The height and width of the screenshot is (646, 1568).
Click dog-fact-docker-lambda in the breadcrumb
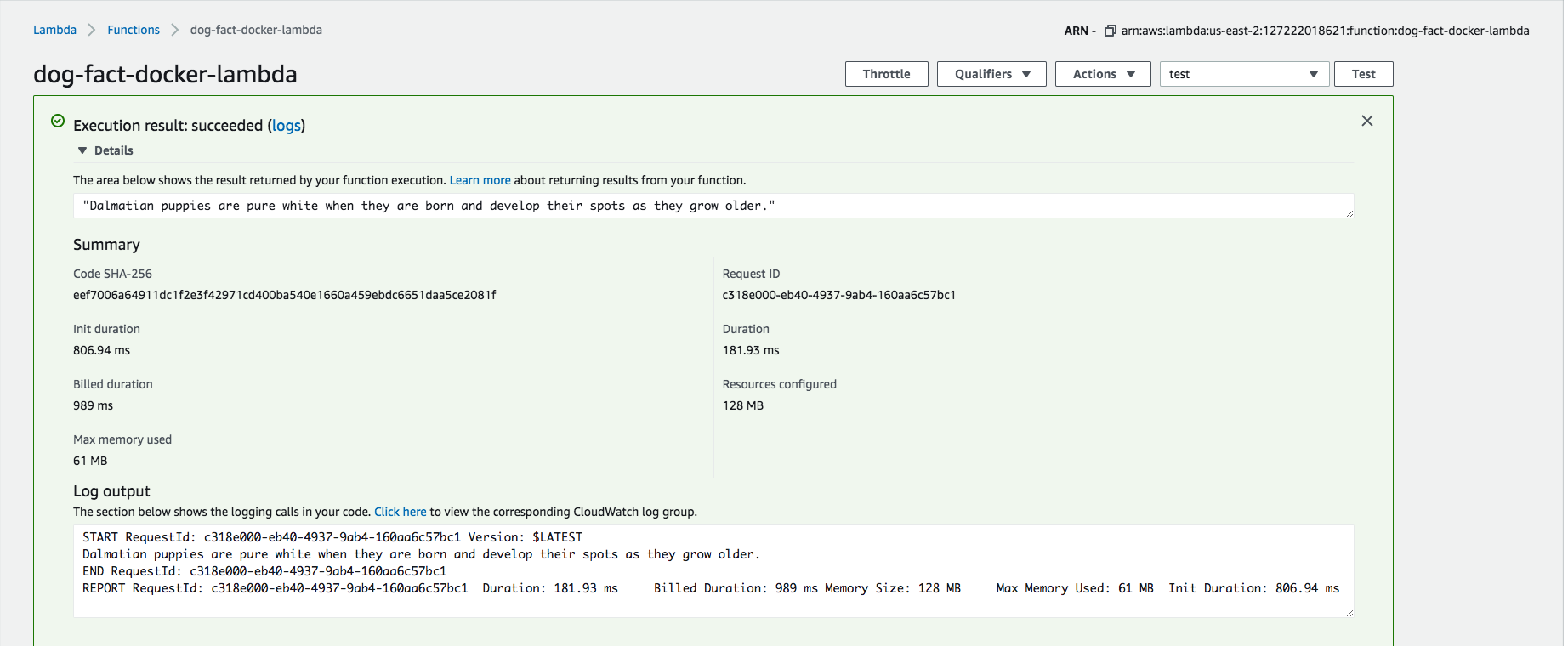256,30
